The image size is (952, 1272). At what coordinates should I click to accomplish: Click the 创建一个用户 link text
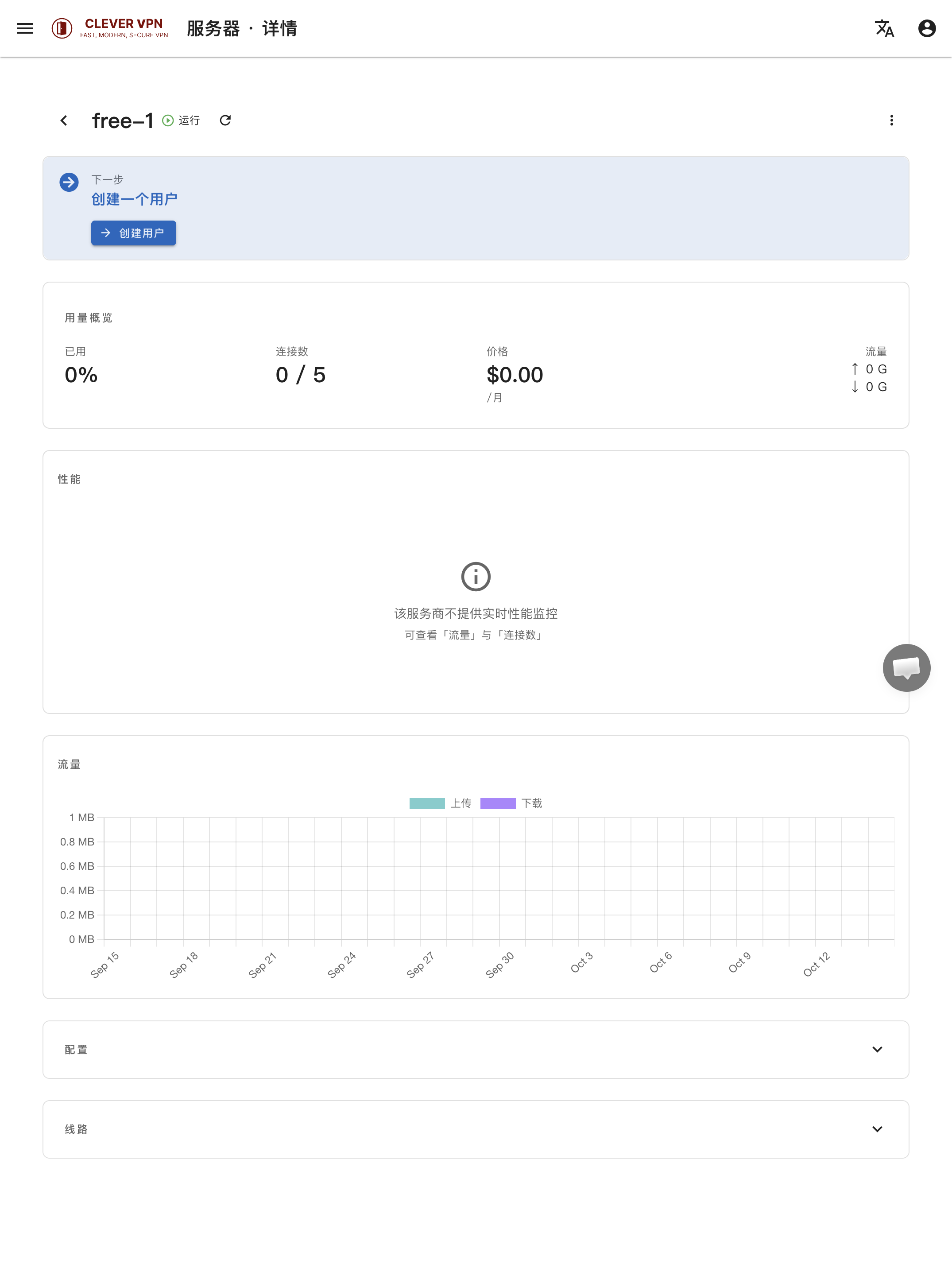pyautogui.click(x=134, y=199)
